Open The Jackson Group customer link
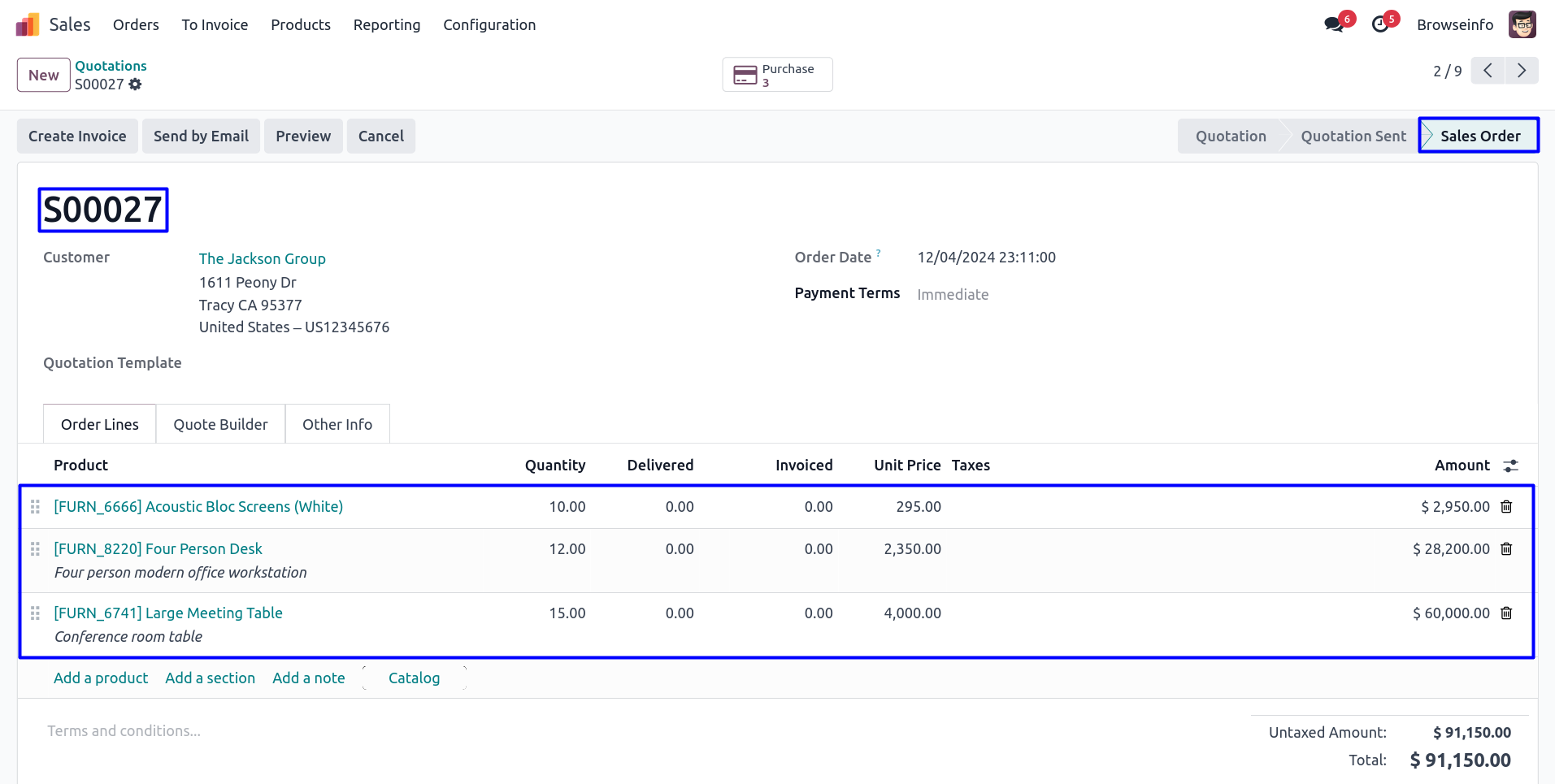1555x784 pixels. tap(262, 258)
